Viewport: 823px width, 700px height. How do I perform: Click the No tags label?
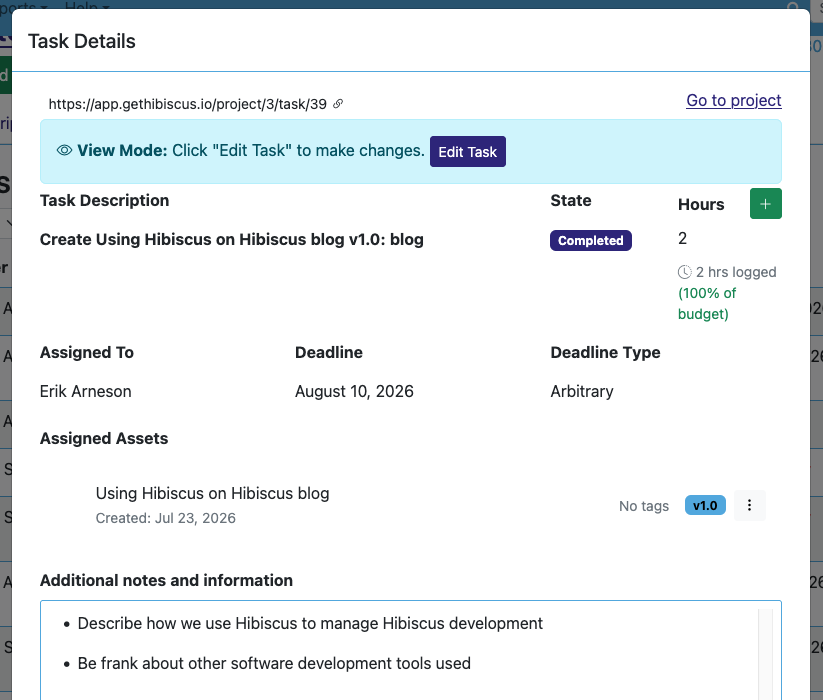tap(643, 506)
